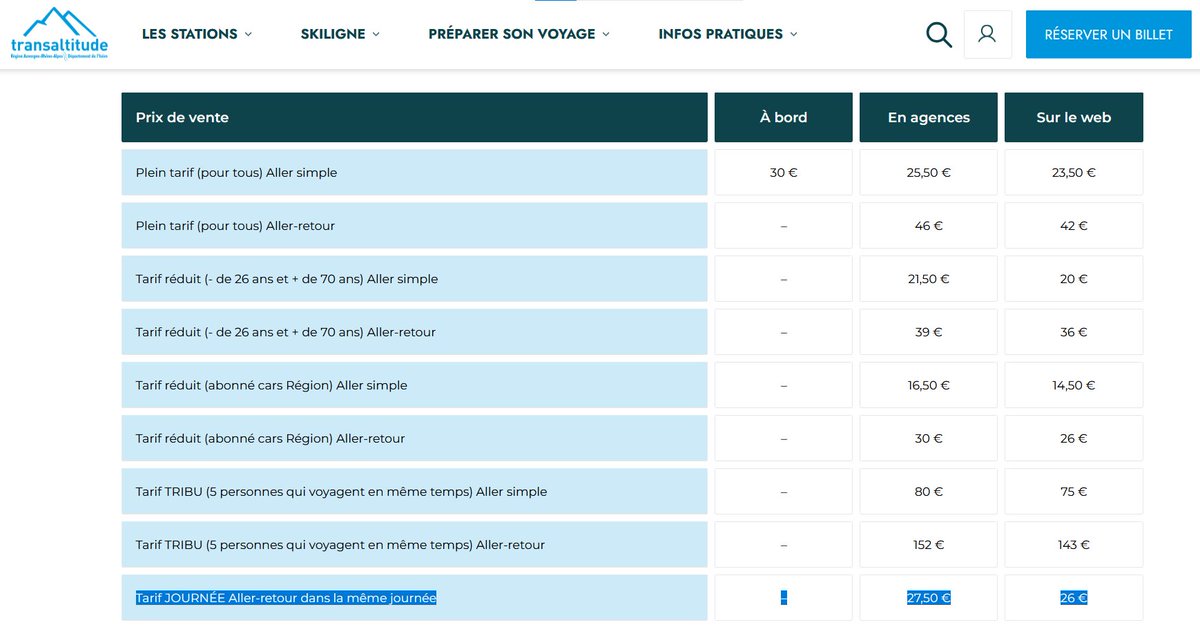Expand chevron next to Infos pratiques
Viewport: 1200px width, 636px height.
click(x=794, y=34)
